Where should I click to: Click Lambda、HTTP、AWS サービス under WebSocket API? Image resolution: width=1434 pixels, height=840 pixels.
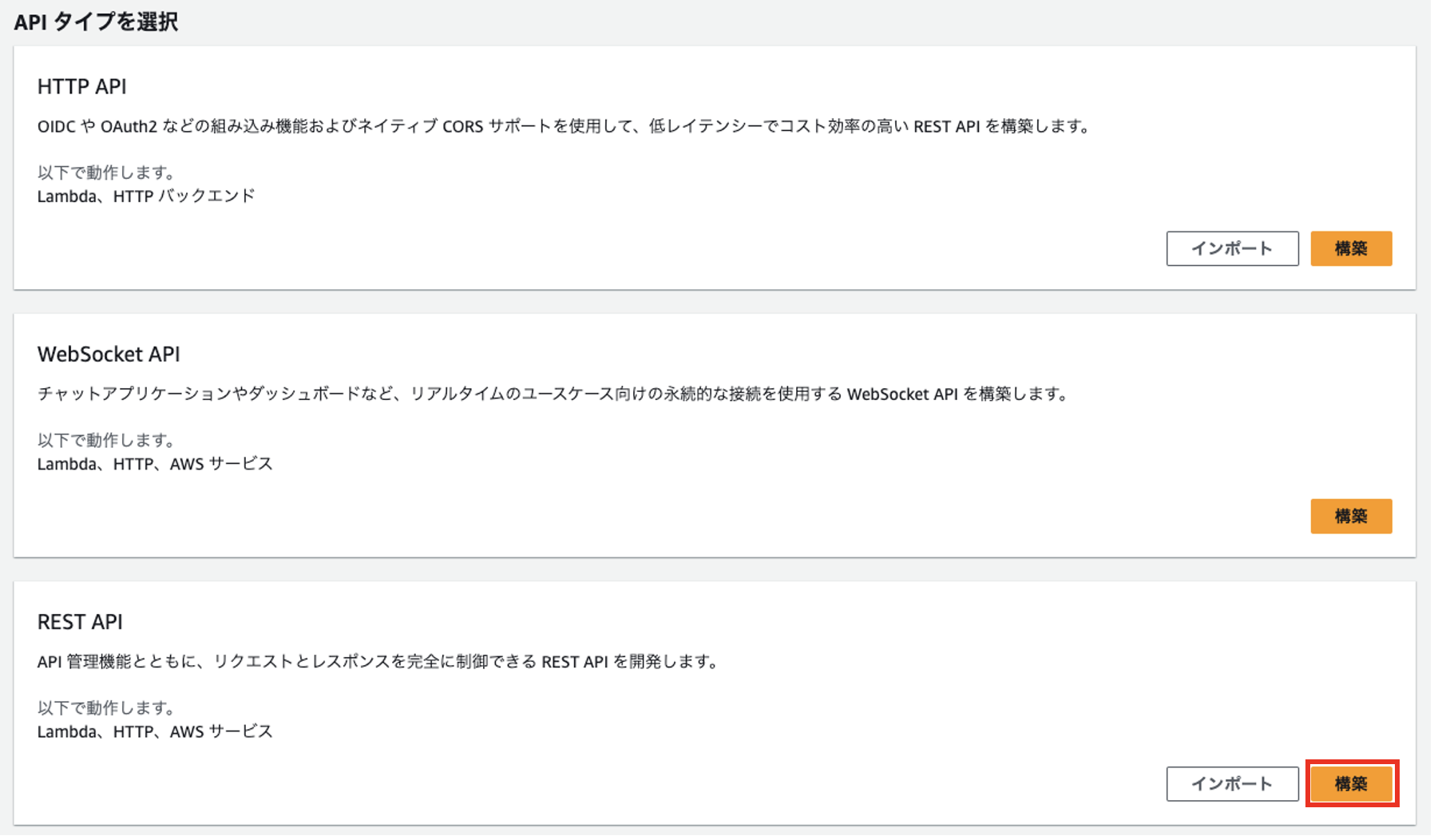pos(154,463)
